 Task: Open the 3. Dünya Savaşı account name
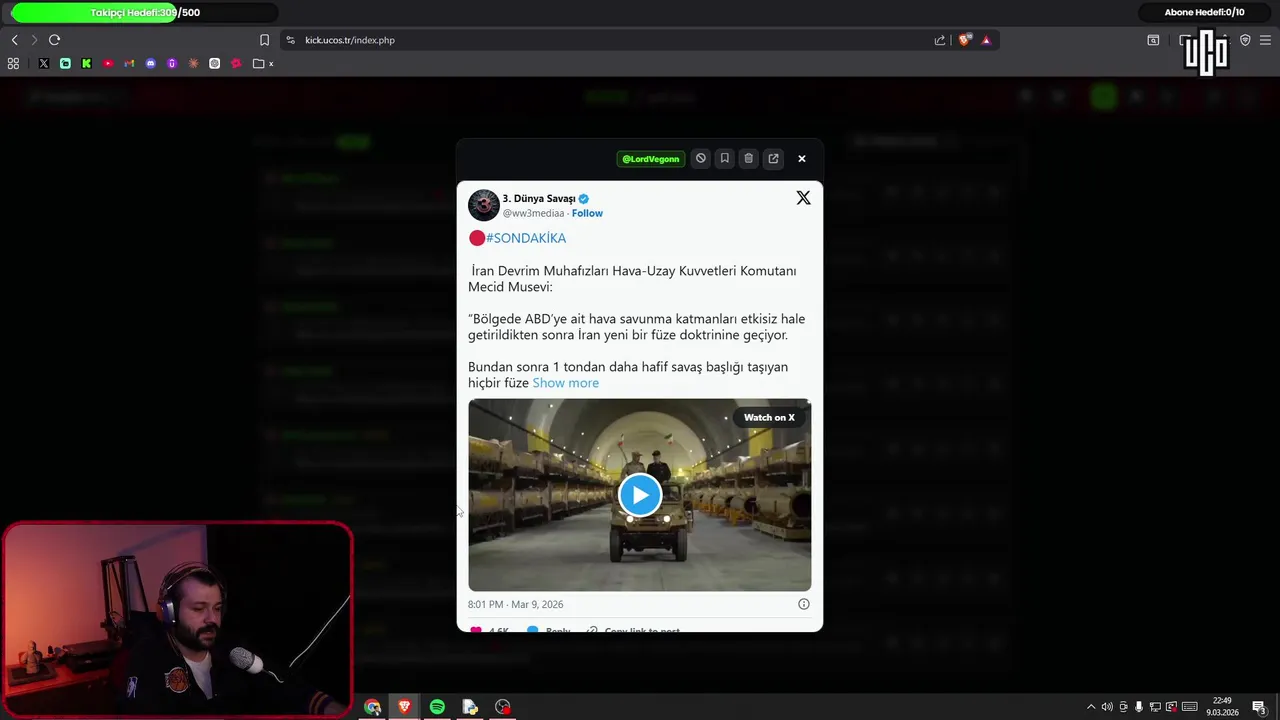539,198
